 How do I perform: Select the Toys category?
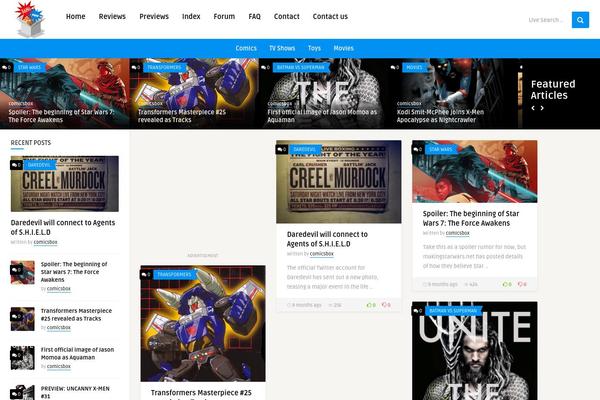point(314,48)
